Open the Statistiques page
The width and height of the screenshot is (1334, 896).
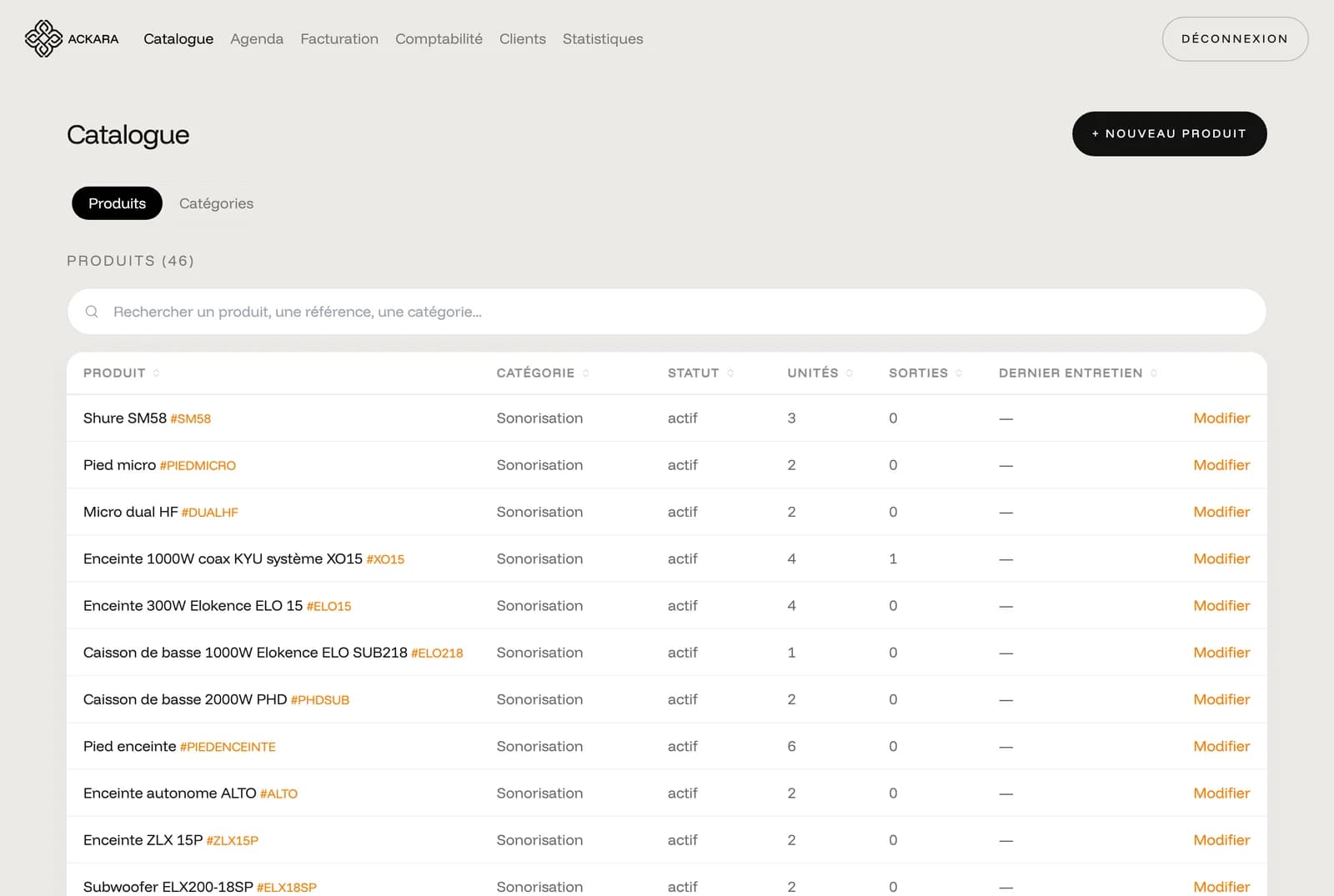603,39
